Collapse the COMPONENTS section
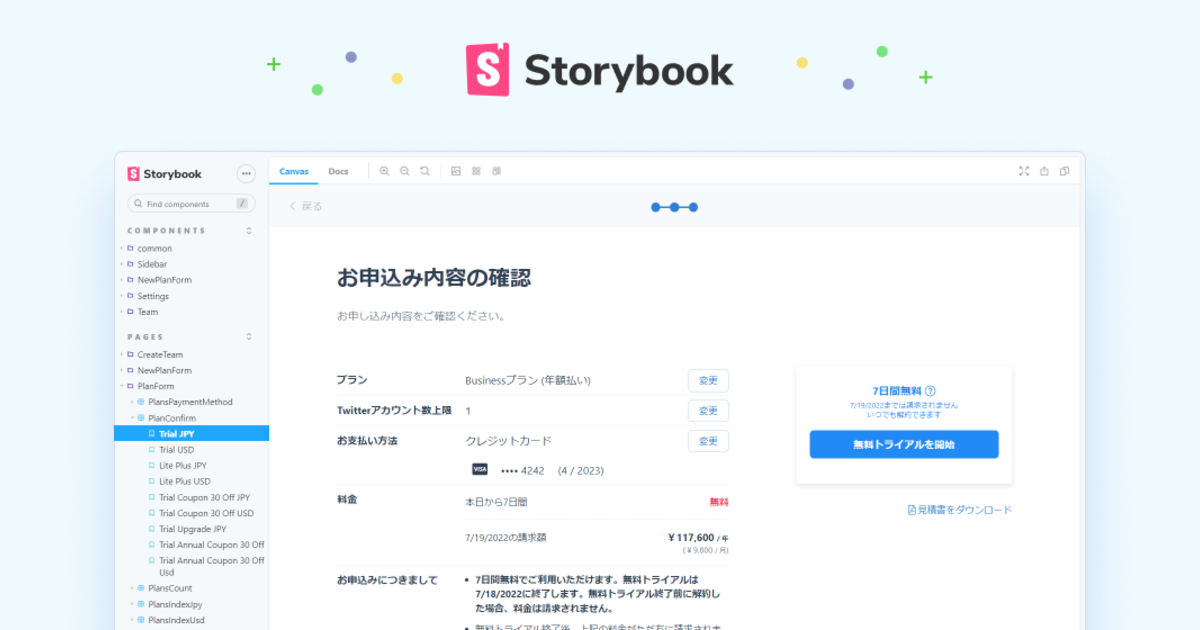The width and height of the screenshot is (1200, 630). (249, 231)
